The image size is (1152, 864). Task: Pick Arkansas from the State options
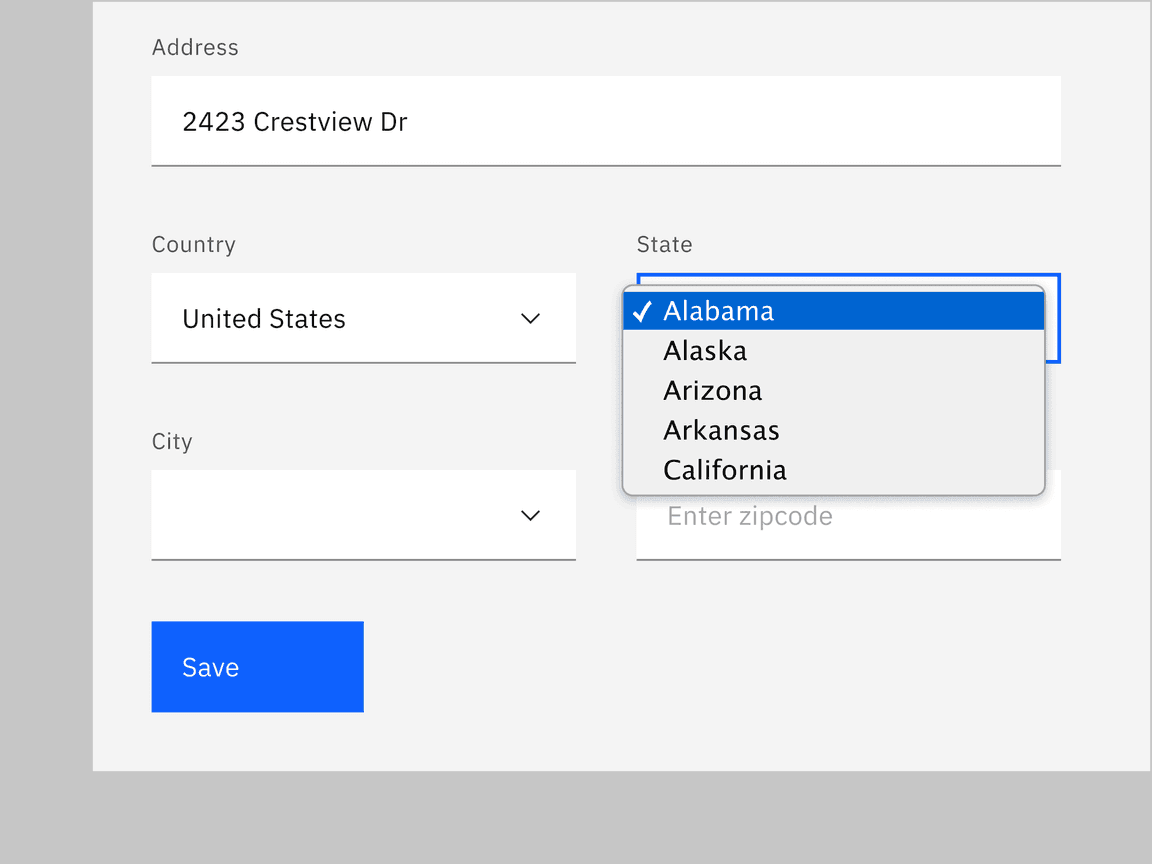[x=721, y=430]
